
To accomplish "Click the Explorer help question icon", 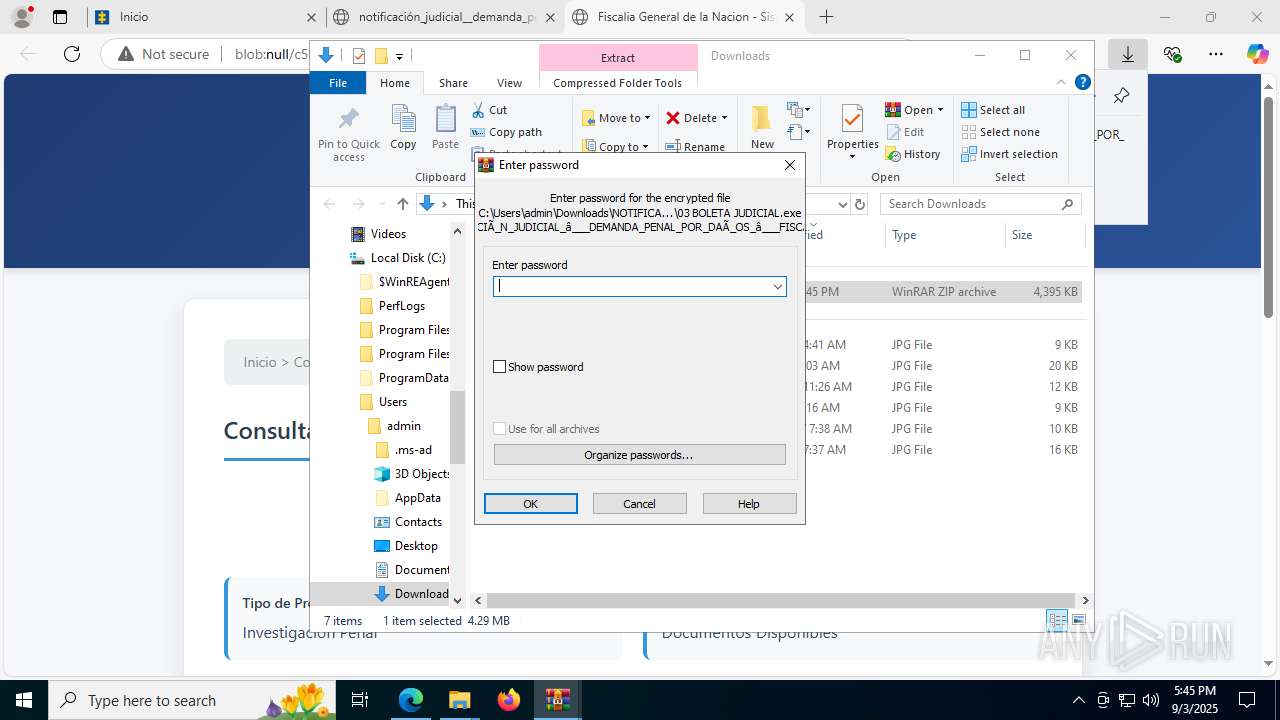I will [1082, 83].
